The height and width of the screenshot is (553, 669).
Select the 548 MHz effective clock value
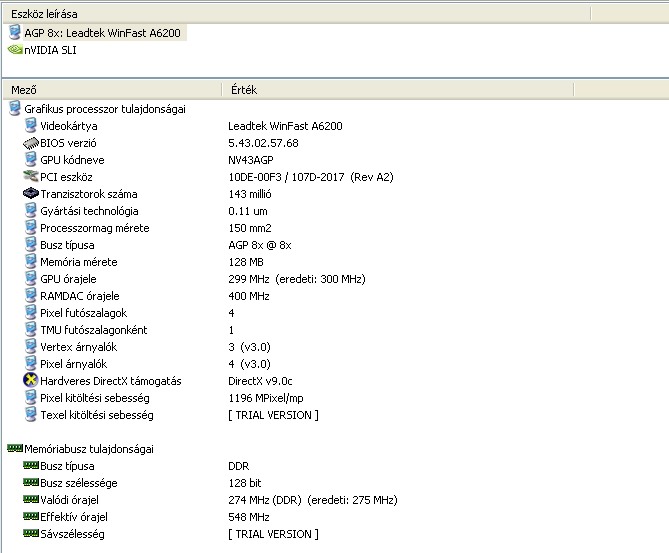click(x=249, y=517)
